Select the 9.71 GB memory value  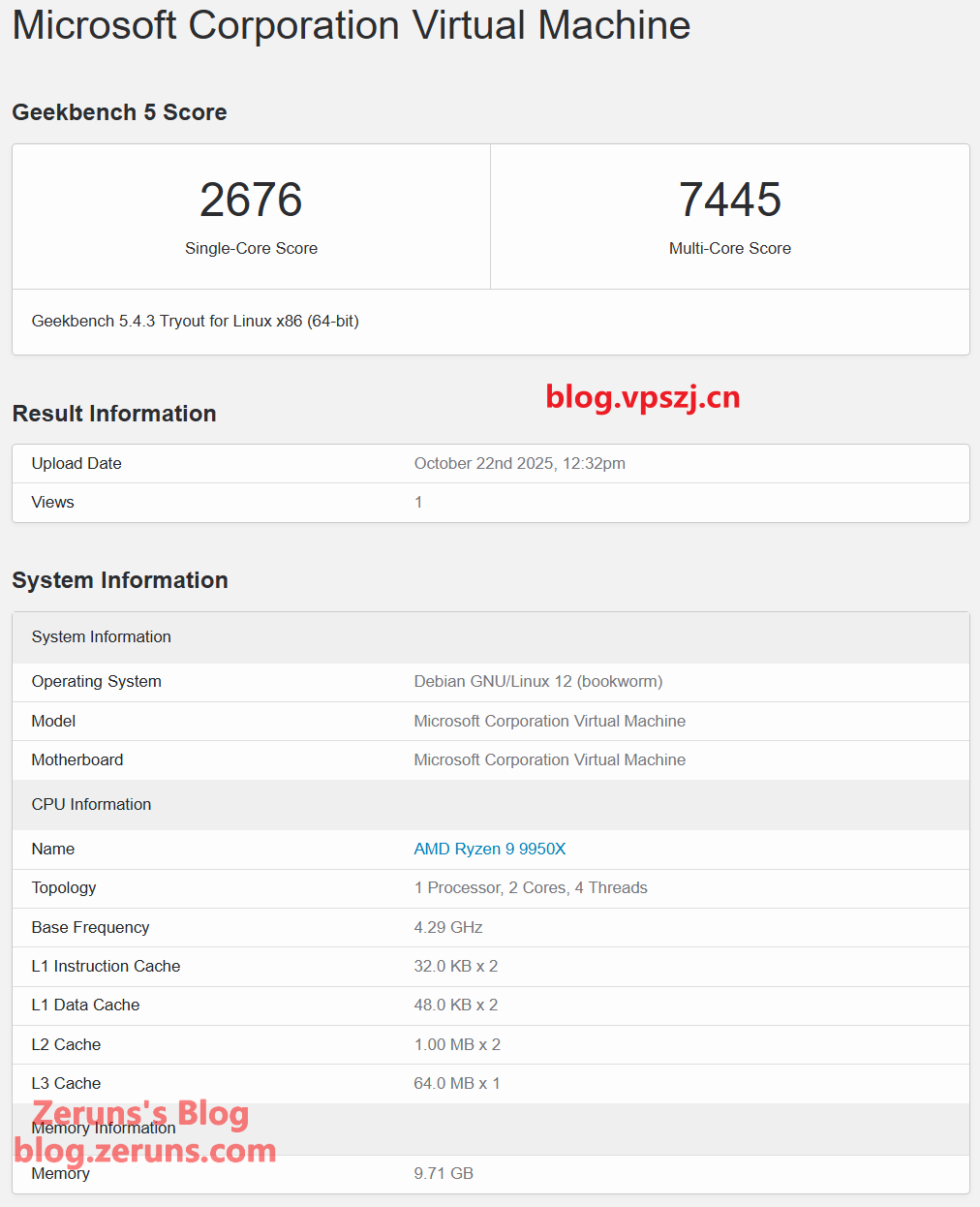(x=444, y=1173)
